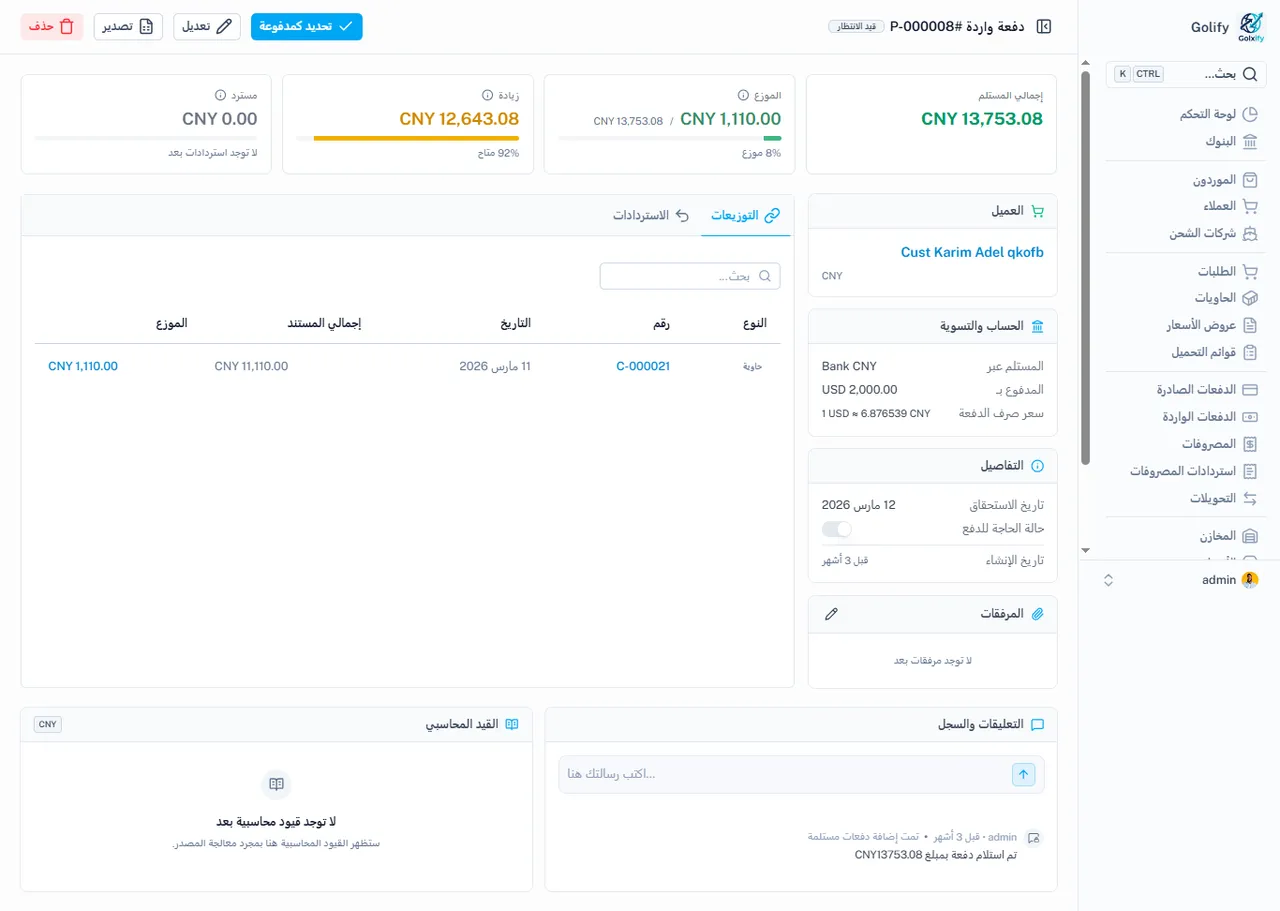Click the sidebar search box بحث
1280x911 pixels.
1186,74
